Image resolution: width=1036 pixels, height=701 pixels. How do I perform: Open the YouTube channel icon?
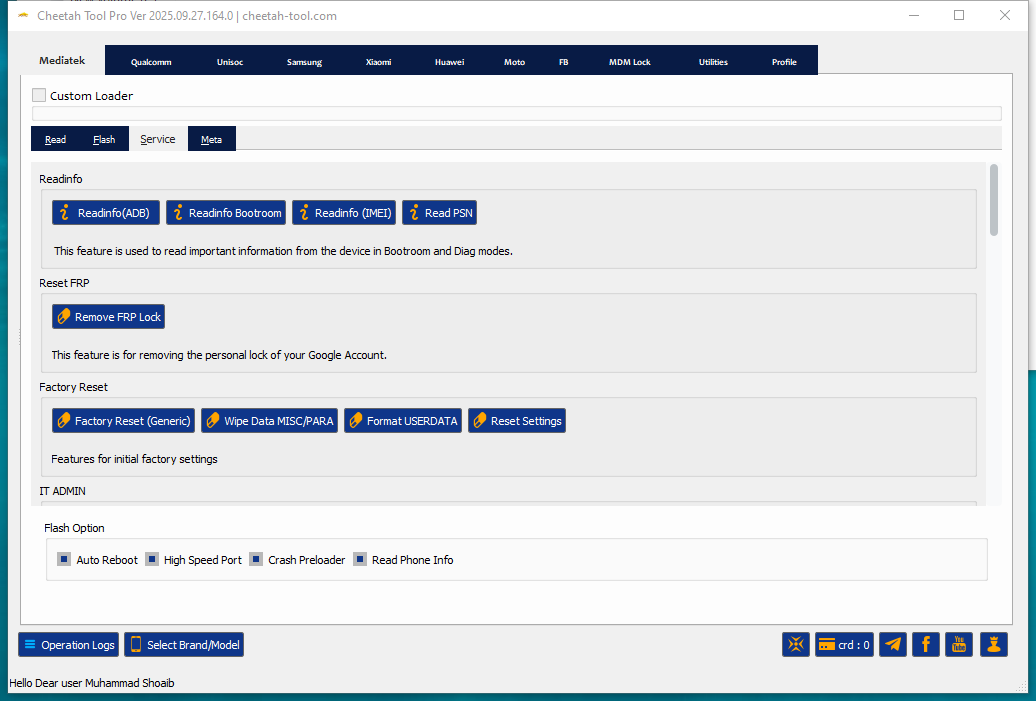958,644
